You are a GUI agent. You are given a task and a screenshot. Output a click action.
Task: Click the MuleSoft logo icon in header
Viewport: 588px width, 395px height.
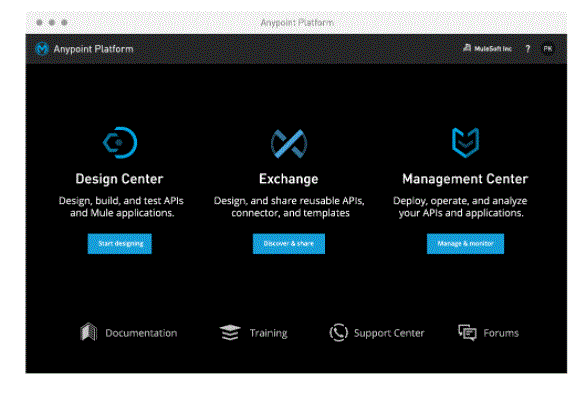pos(42,49)
